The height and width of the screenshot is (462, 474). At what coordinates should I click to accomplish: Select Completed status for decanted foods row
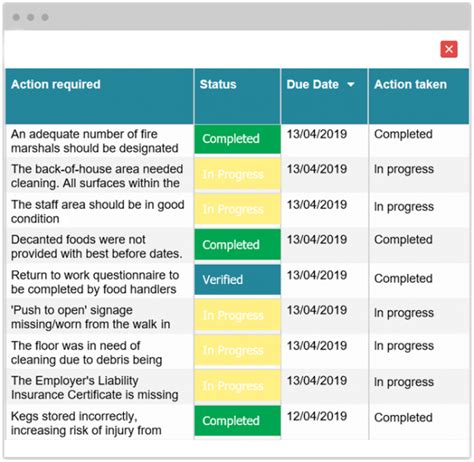(x=237, y=245)
